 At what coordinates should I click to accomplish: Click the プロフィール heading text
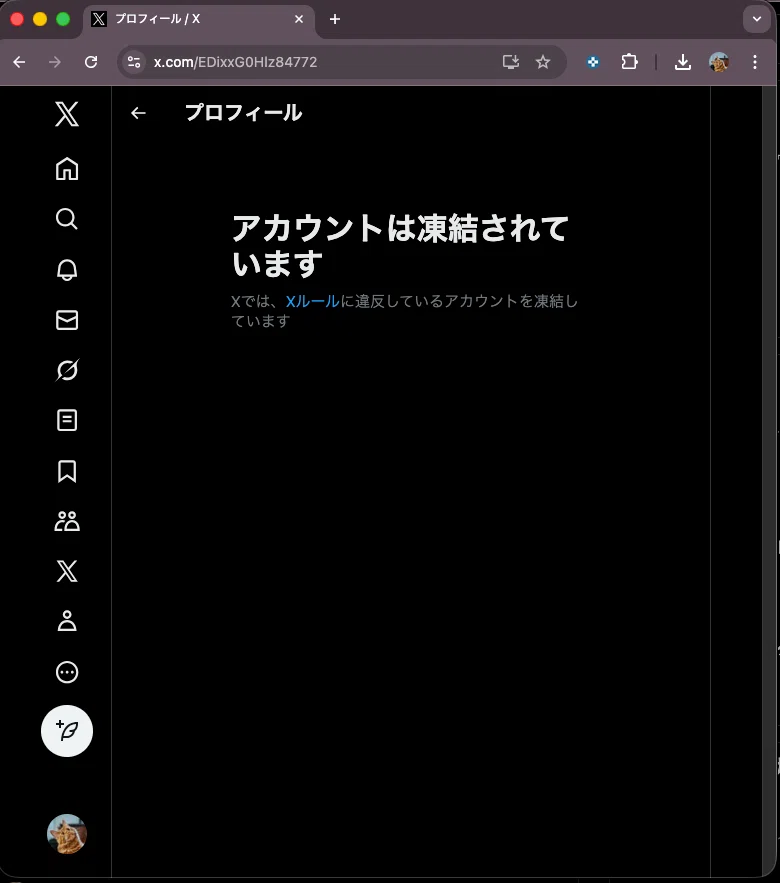pos(243,113)
